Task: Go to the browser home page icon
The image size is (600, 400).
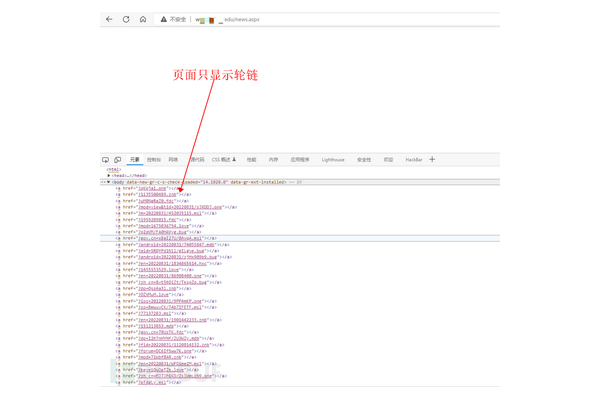Action: pyautogui.click(x=142, y=19)
